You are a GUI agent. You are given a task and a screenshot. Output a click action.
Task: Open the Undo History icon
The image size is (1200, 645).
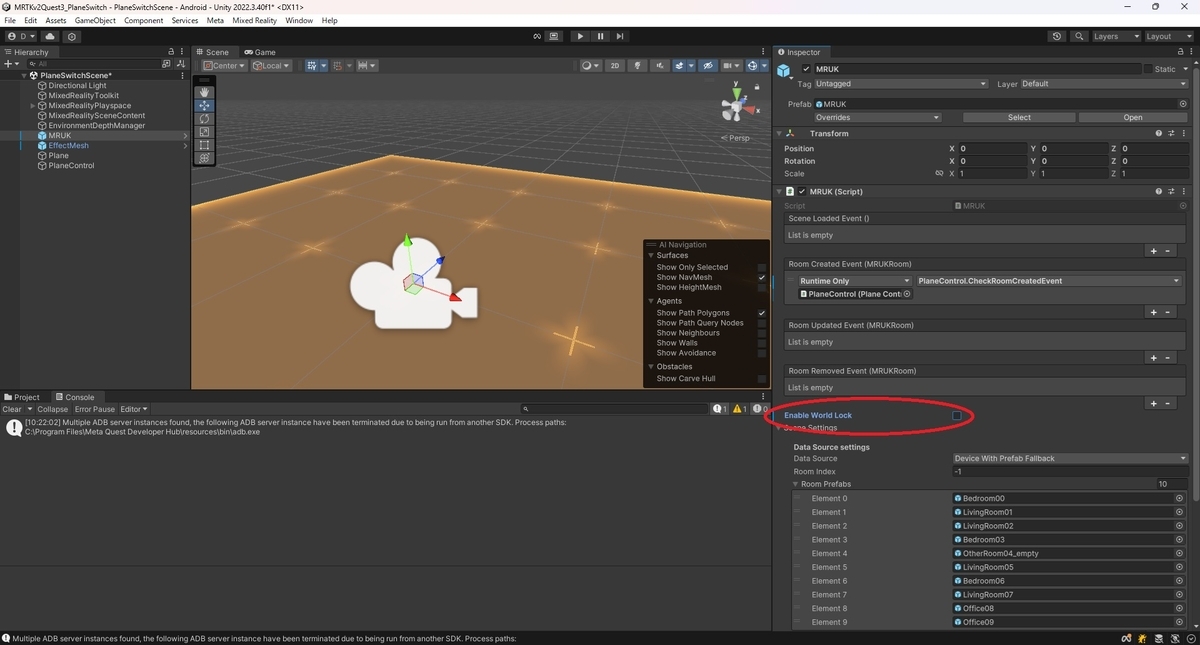click(x=1057, y=36)
